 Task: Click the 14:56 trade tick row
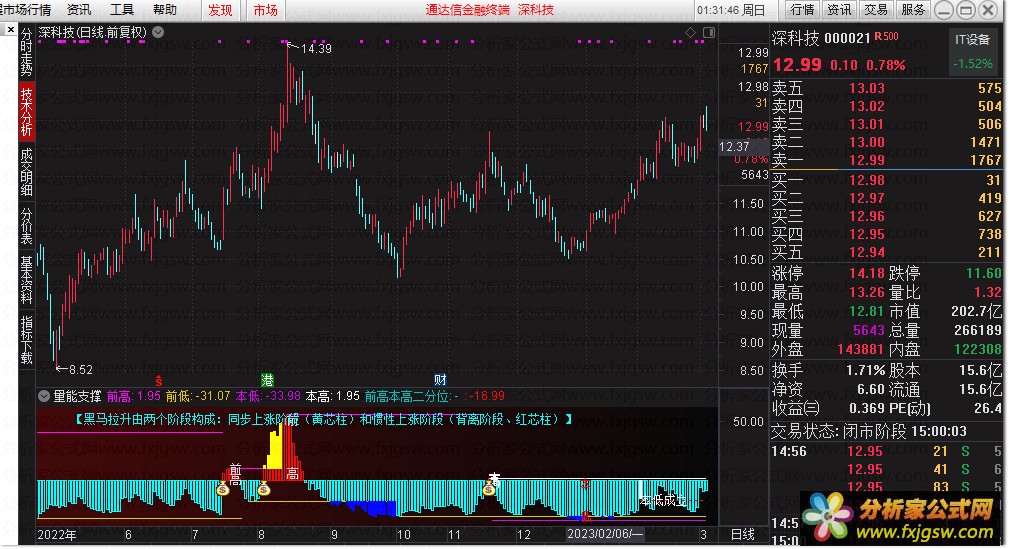click(886, 452)
